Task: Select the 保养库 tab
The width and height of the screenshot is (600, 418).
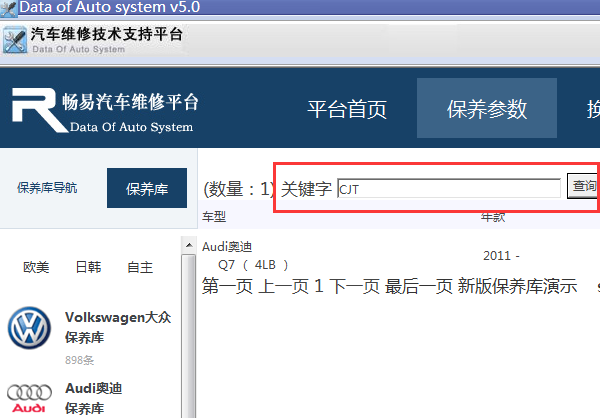Action: tap(147, 188)
